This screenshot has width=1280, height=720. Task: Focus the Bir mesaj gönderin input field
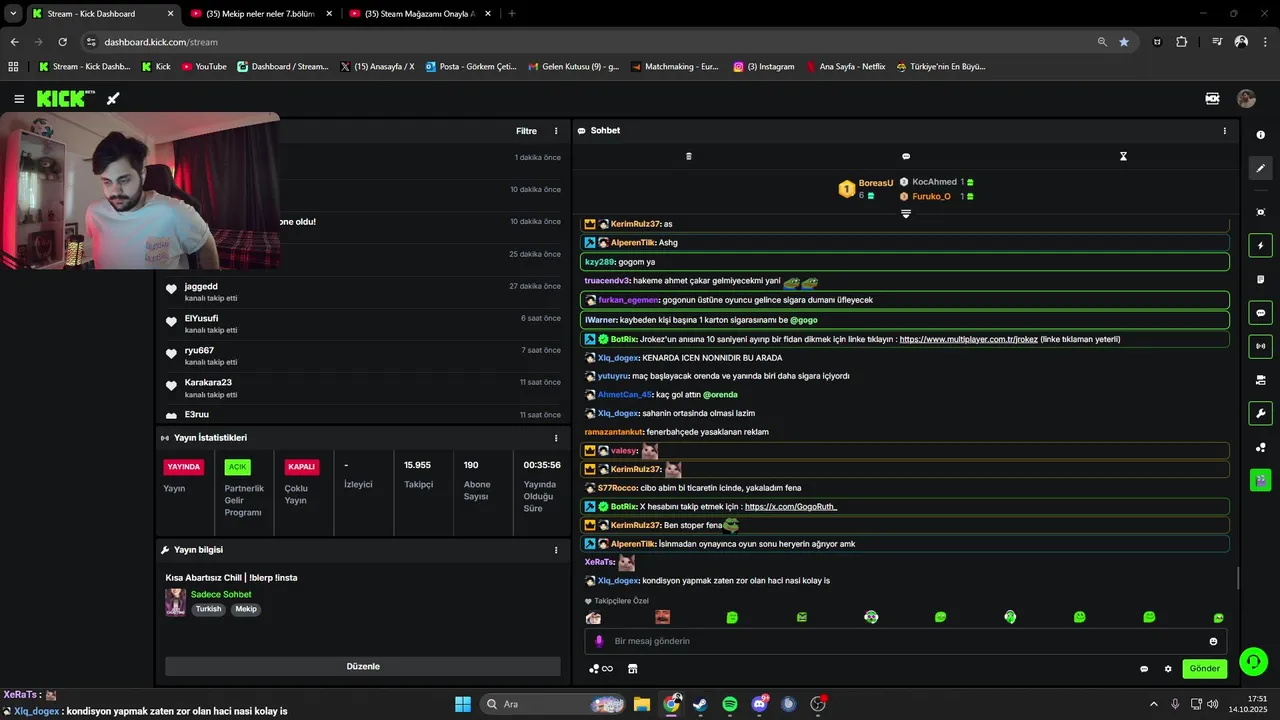pyautogui.click(x=906, y=641)
